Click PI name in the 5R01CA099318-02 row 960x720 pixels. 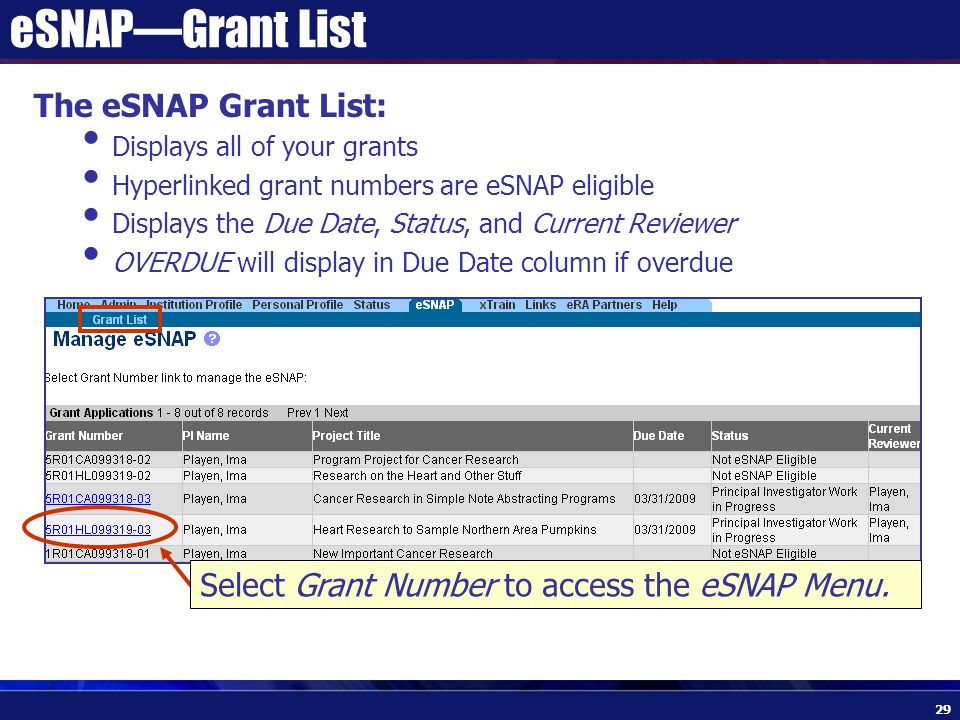click(215, 460)
